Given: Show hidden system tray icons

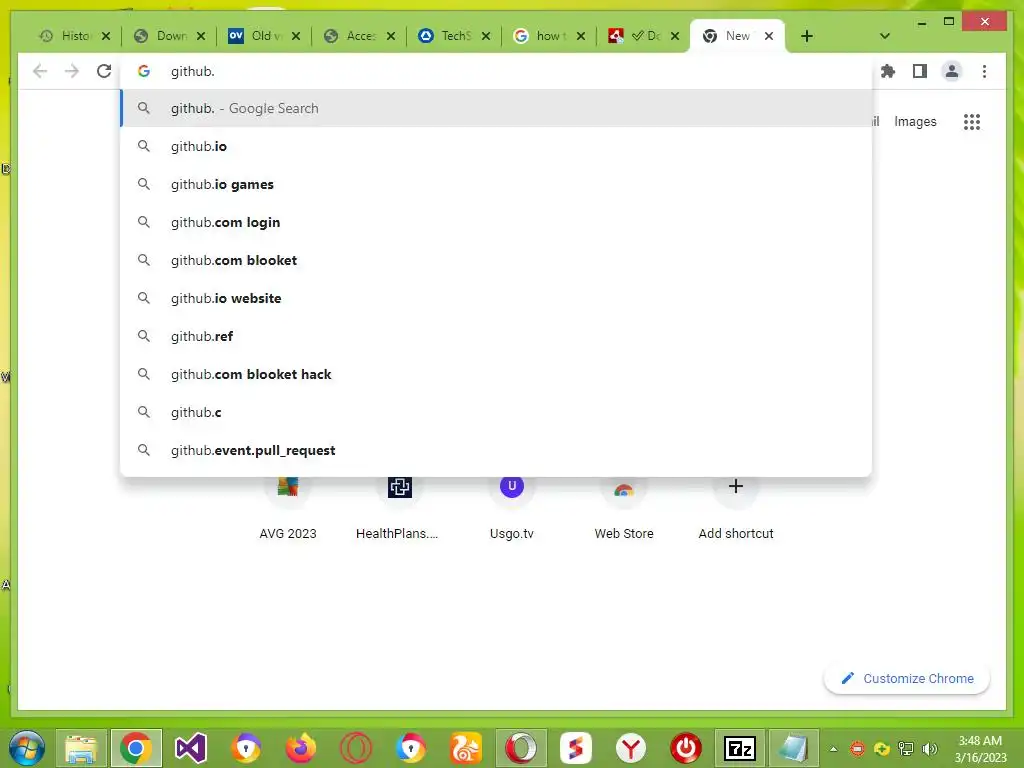Looking at the screenshot, I should [833, 748].
